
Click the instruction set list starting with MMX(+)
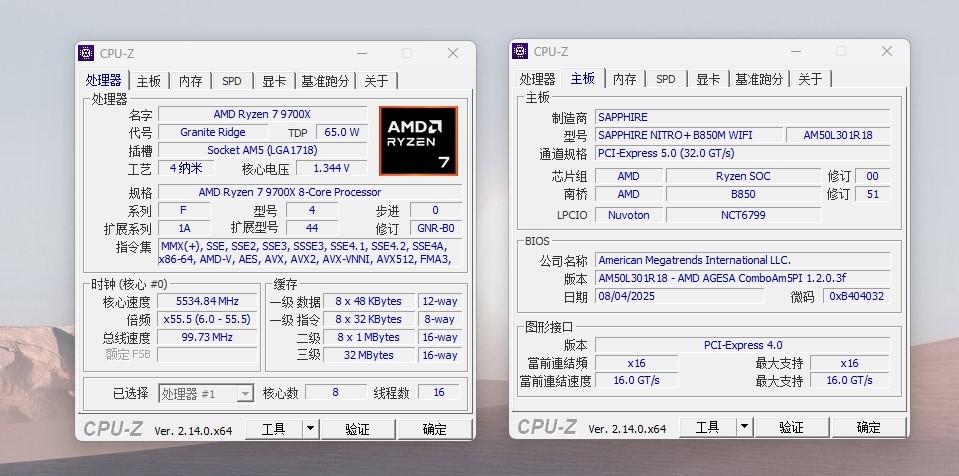(309, 253)
